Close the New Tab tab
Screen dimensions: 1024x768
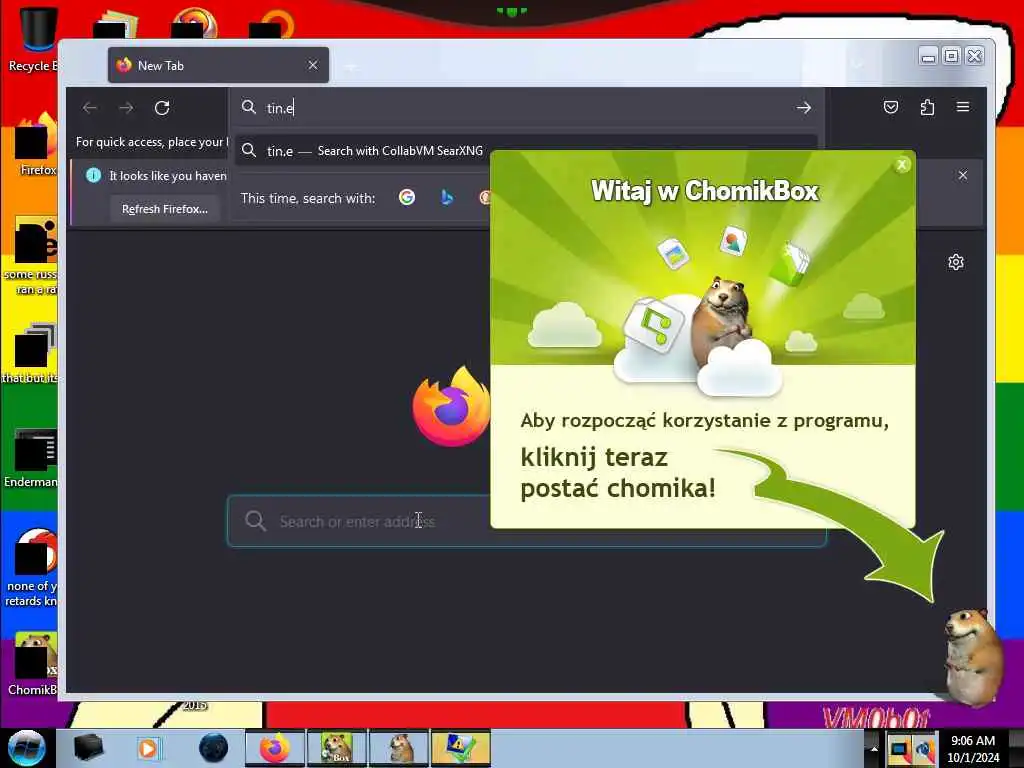click(x=313, y=65)
